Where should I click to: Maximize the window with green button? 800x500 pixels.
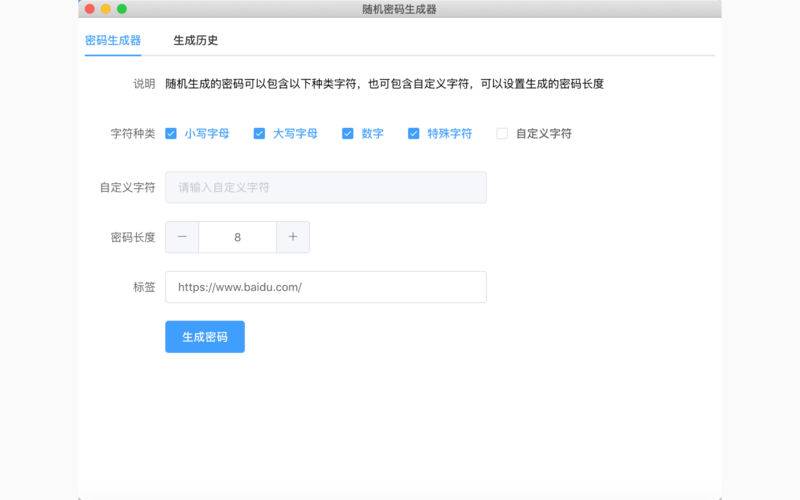(x=122, y=9)
